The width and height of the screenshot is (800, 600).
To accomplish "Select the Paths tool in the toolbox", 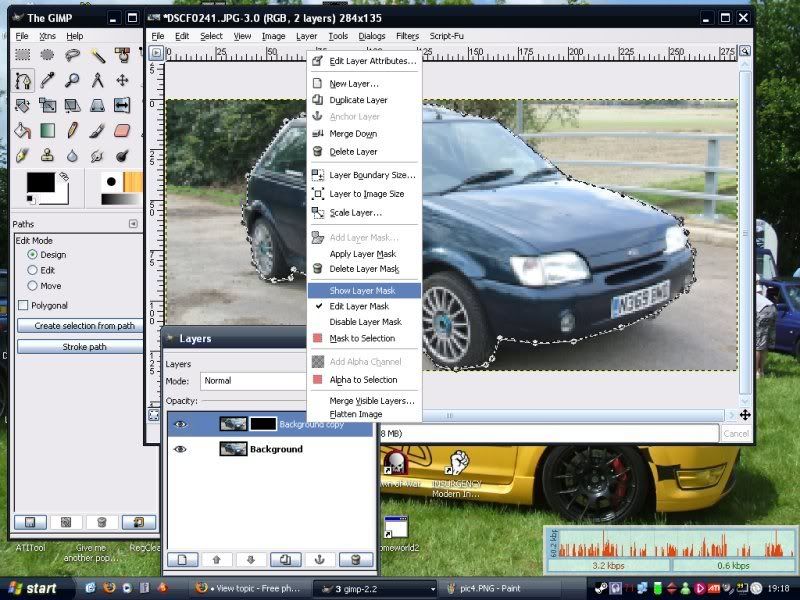I will [x=22, y=80].
